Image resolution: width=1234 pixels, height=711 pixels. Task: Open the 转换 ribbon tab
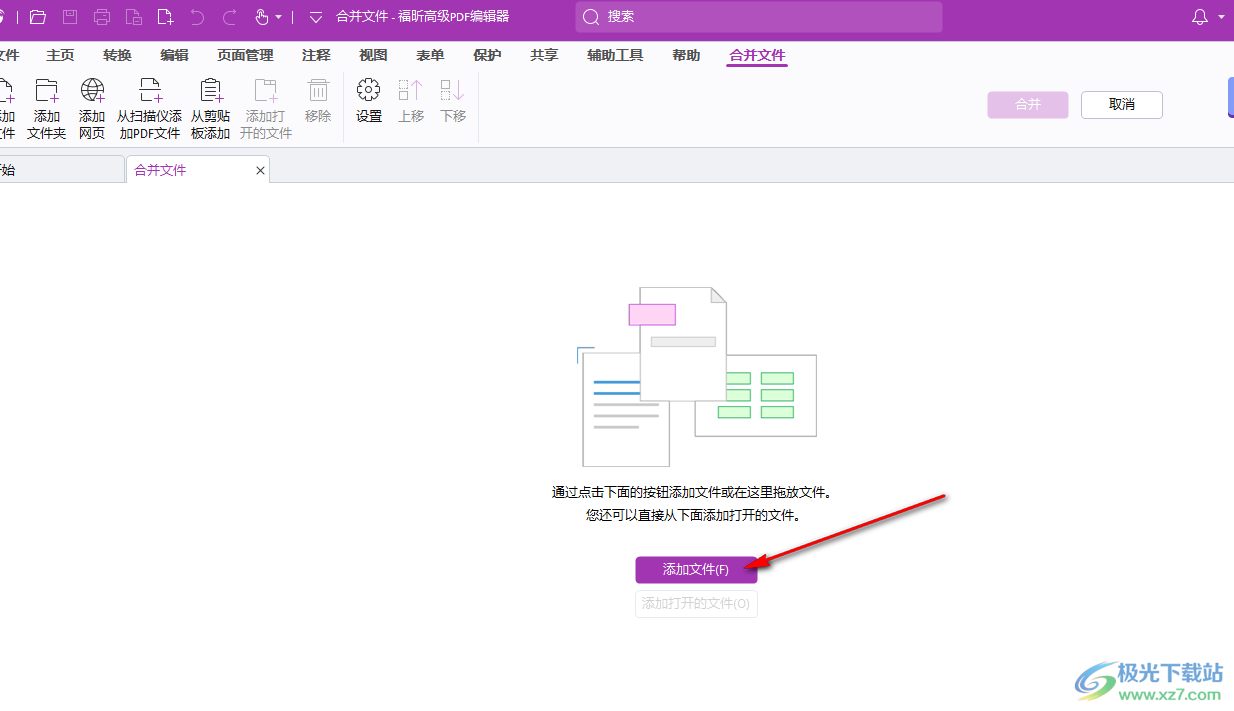point(117,56)
